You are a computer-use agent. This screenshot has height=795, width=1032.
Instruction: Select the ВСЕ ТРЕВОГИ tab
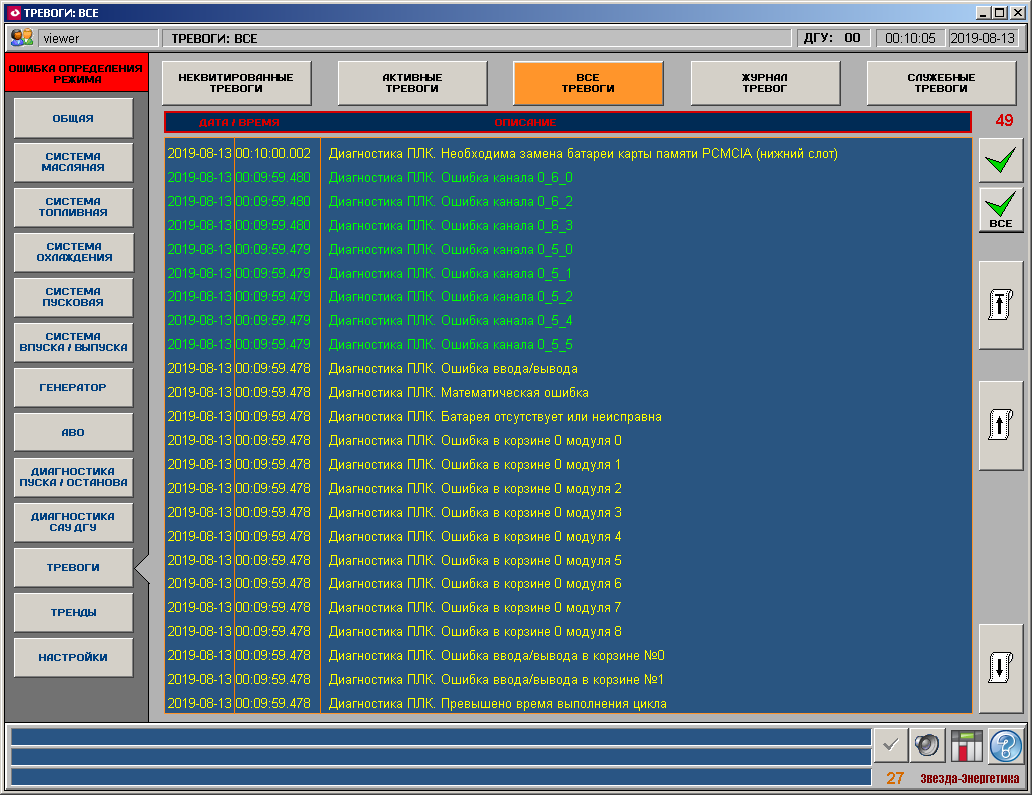588,83
